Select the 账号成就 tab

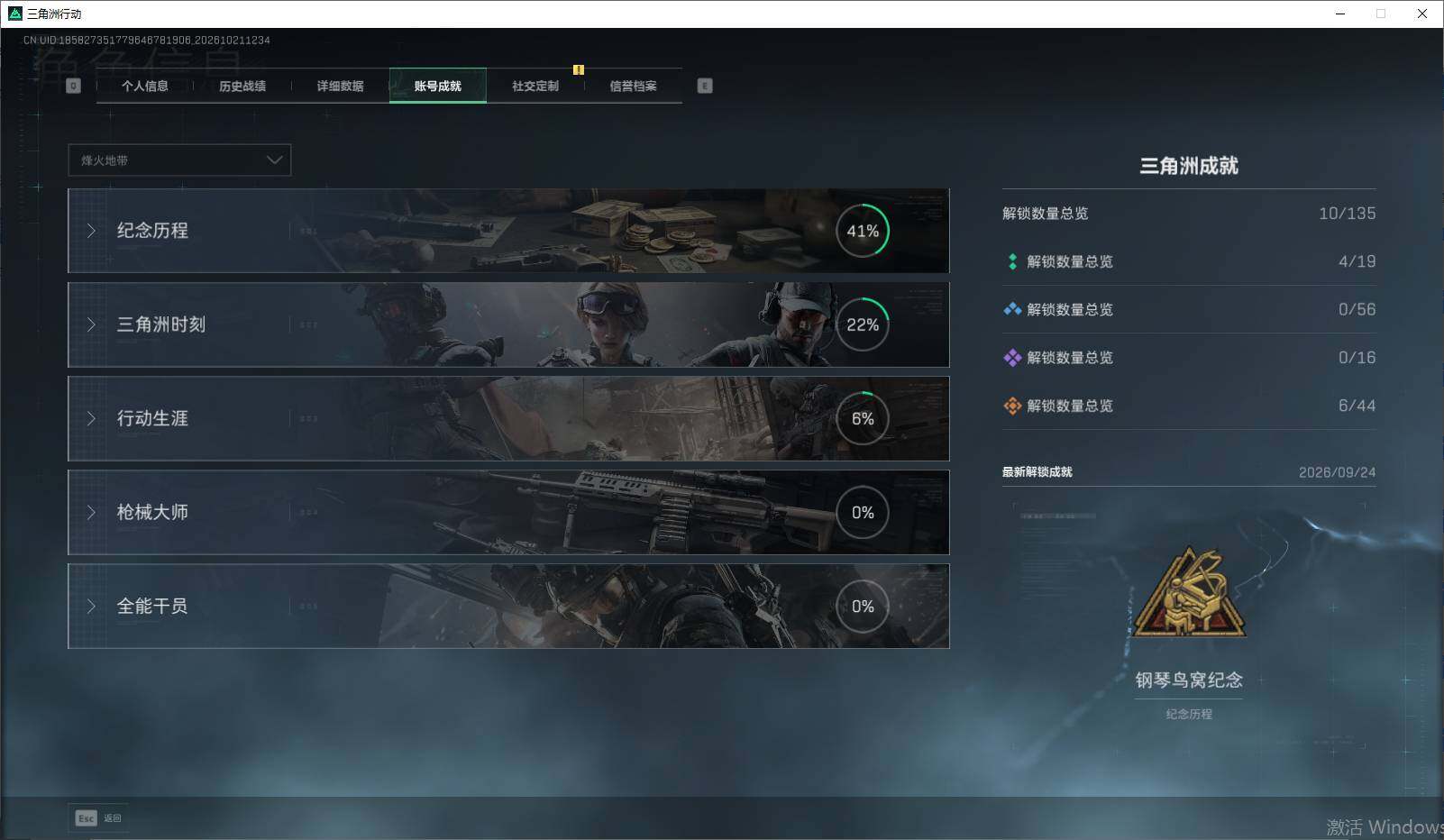click(438, 86)
